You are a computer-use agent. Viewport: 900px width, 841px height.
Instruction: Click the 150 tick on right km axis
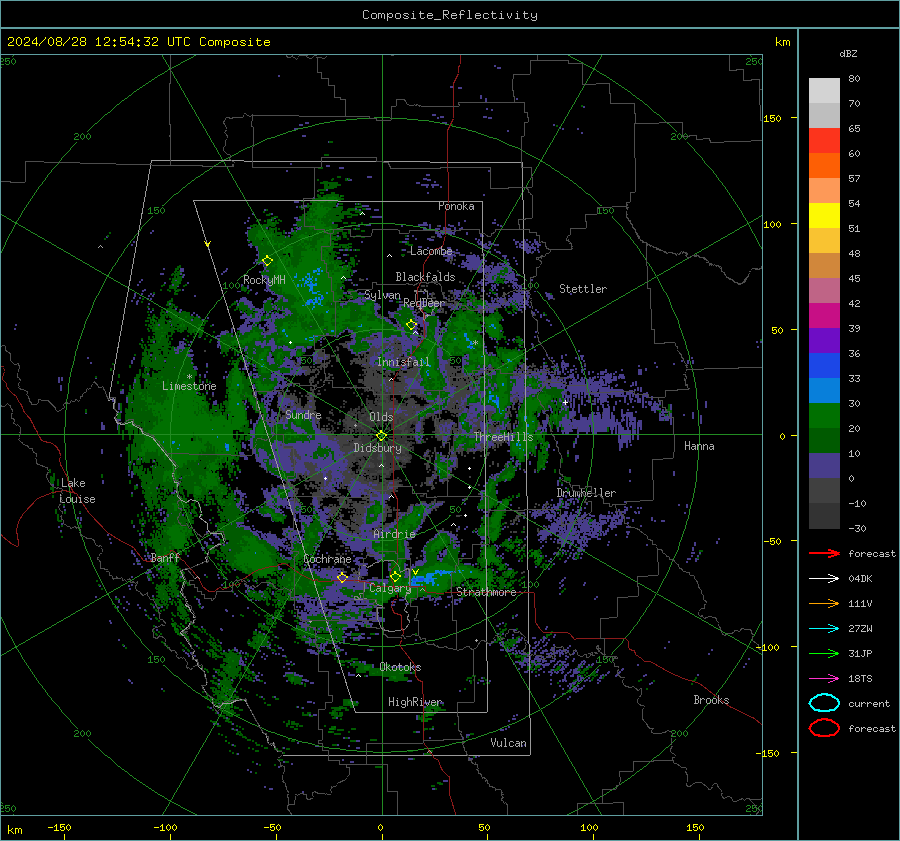click(x=772, y=118)
